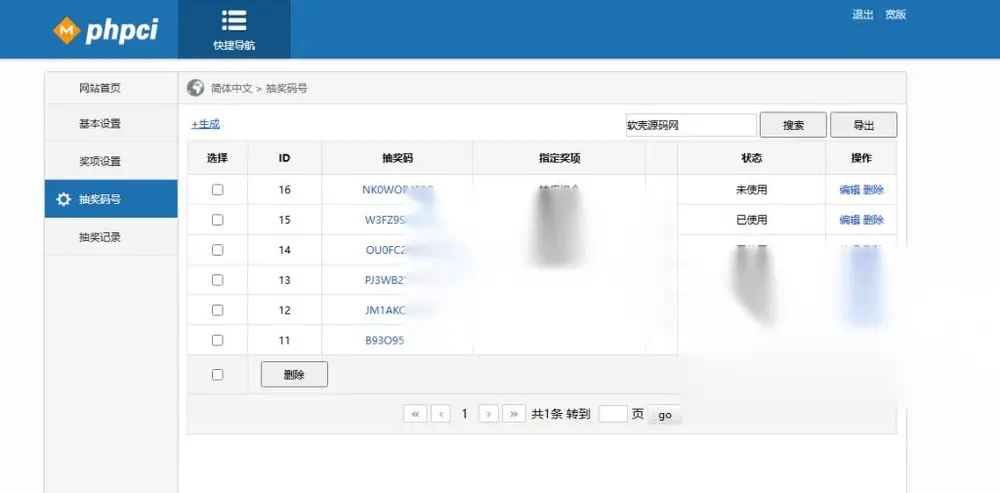Go to first page with « button
Image resolution: width=1000 pixels, height=493 pixels.
tap(415, 414)
